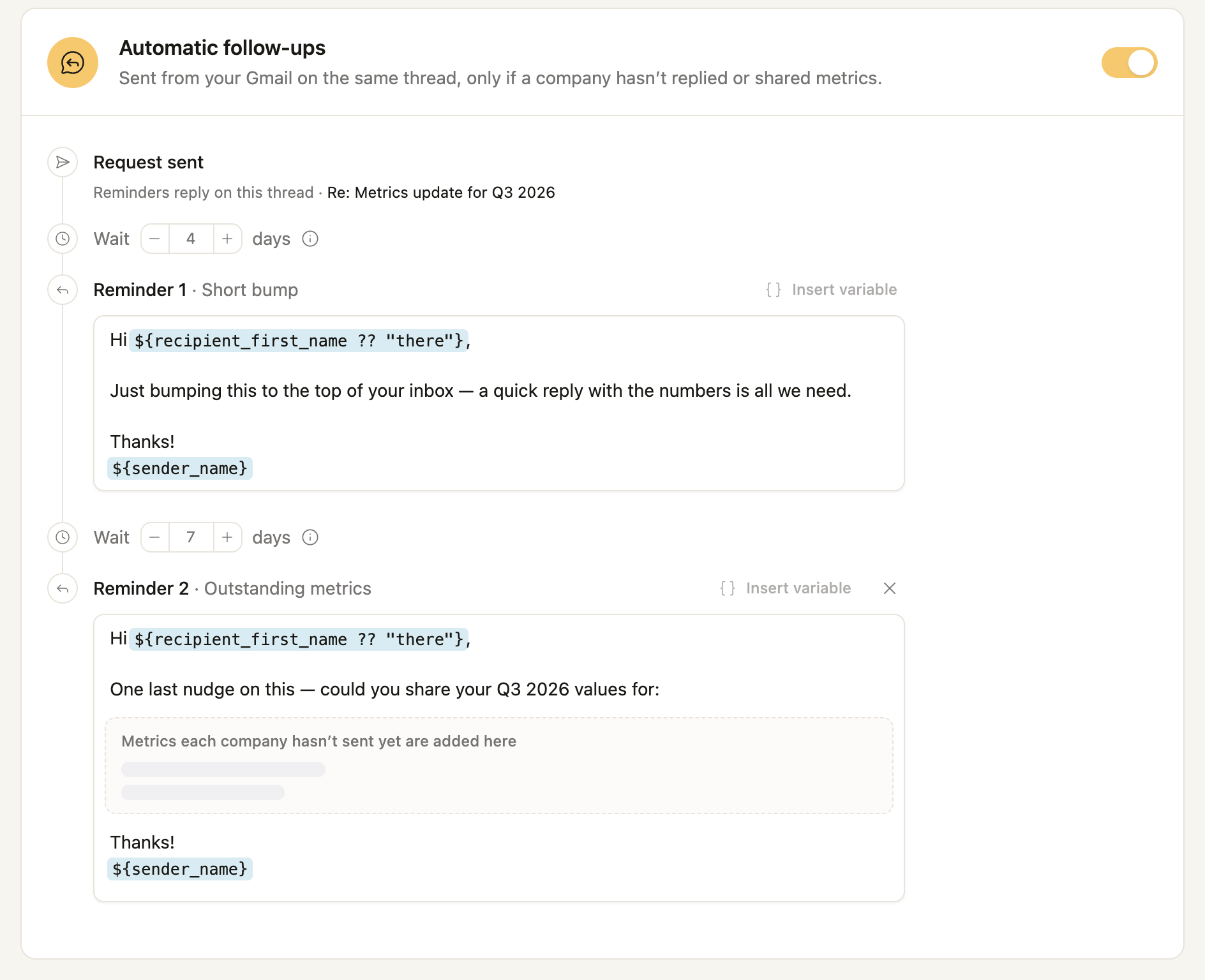Click Reminder 1 reply arrow icon
Viewport: 1205px width, 980px height.
[x=63, y=290]
